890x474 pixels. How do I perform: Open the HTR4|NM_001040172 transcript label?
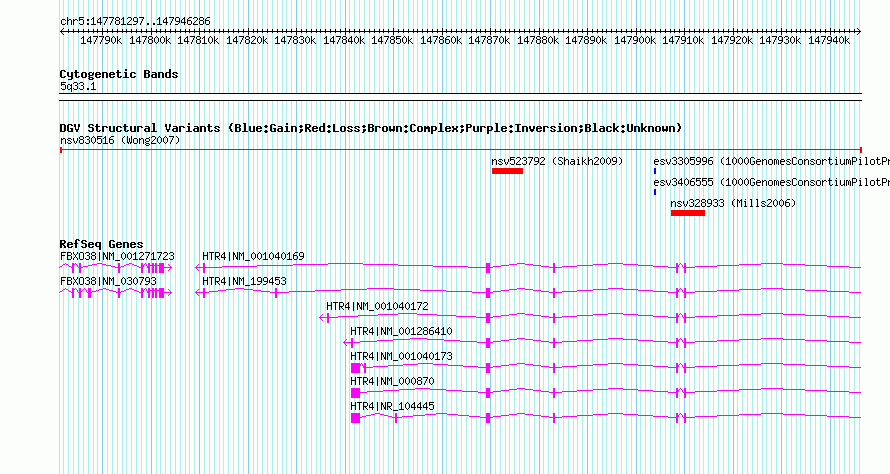point(377,307)
